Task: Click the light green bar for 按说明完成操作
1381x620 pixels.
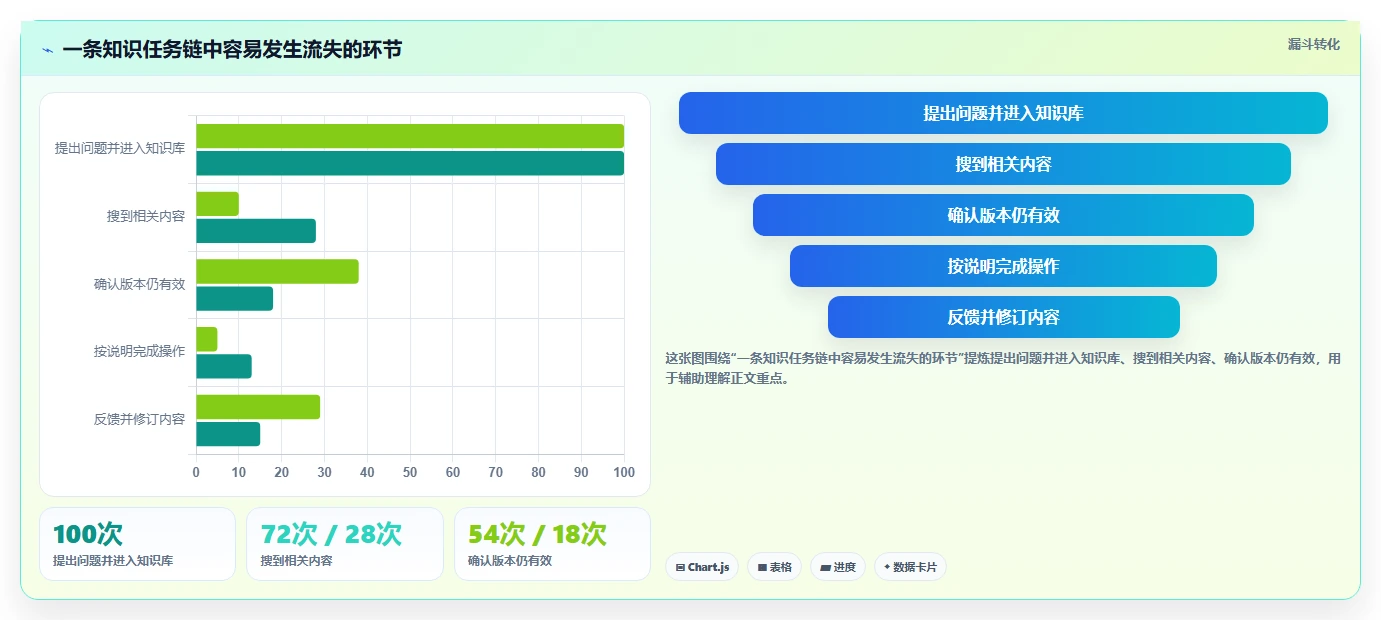Action: pos(207,339)
